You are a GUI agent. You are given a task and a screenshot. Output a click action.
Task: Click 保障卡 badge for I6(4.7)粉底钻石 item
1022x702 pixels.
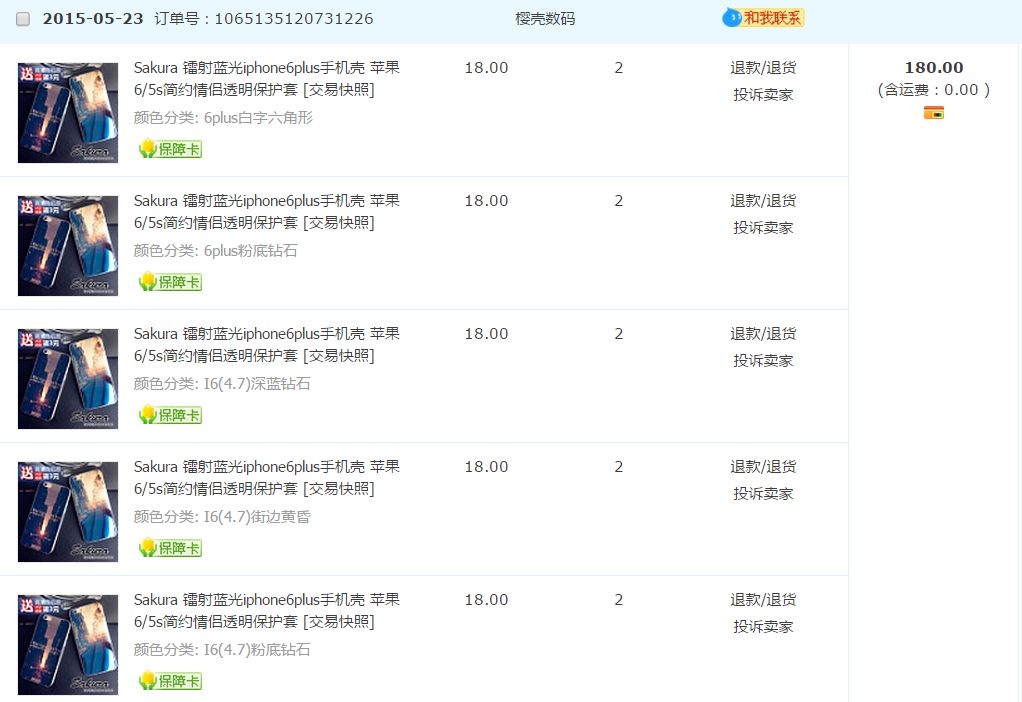click(170, 681)
